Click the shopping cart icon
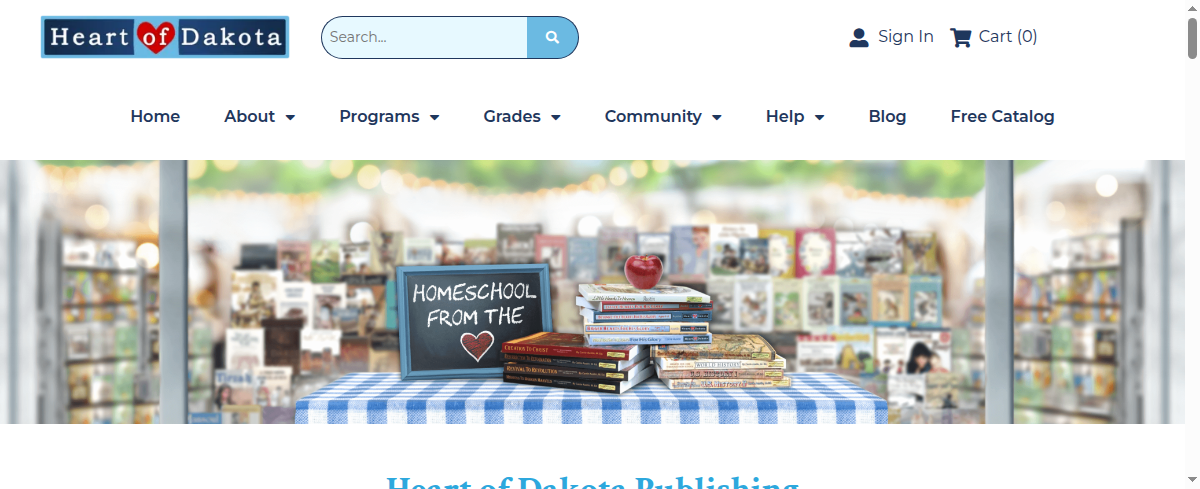This screenshot has height=489, width=1200. click(961, 38)
